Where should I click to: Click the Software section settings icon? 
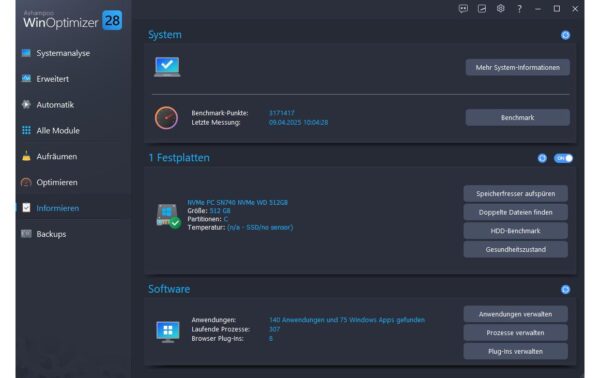click(x=565, y=290)
